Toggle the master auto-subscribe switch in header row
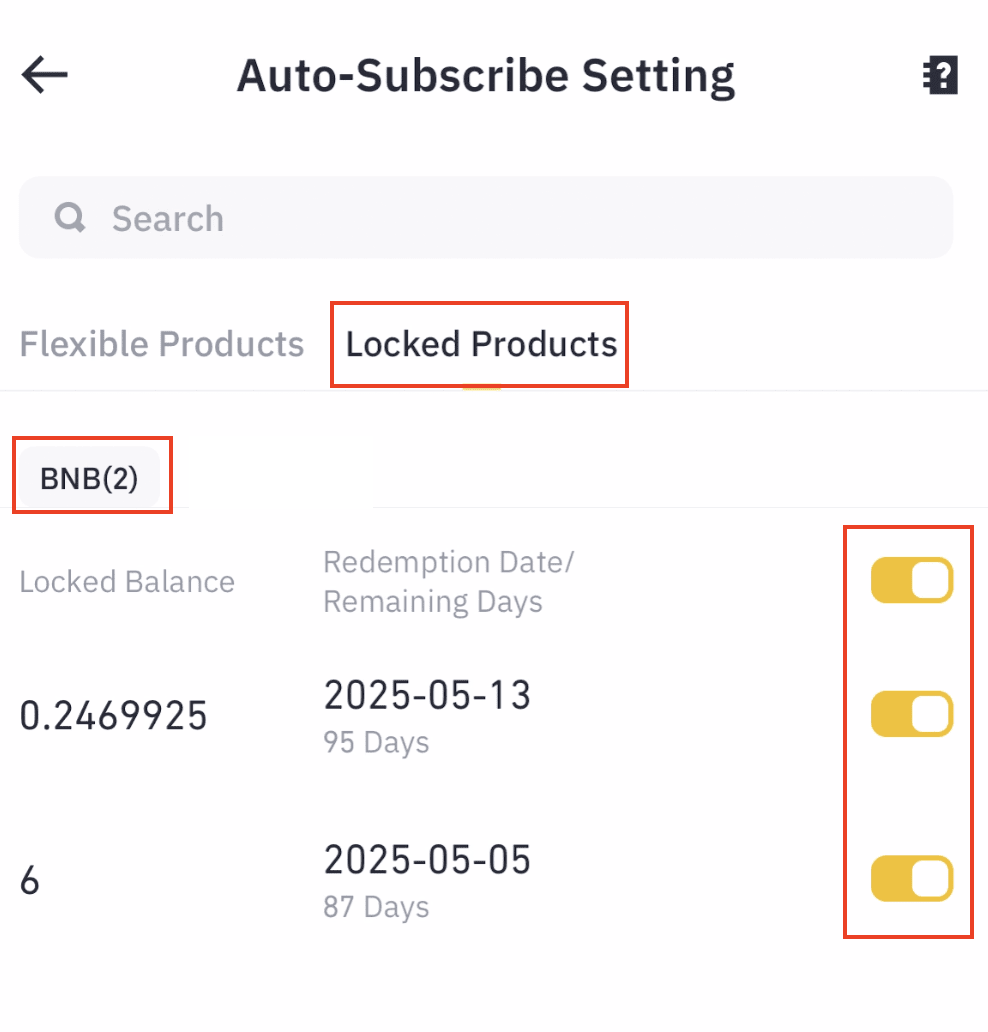The image size is (988, 1032). tap(911, 581)
